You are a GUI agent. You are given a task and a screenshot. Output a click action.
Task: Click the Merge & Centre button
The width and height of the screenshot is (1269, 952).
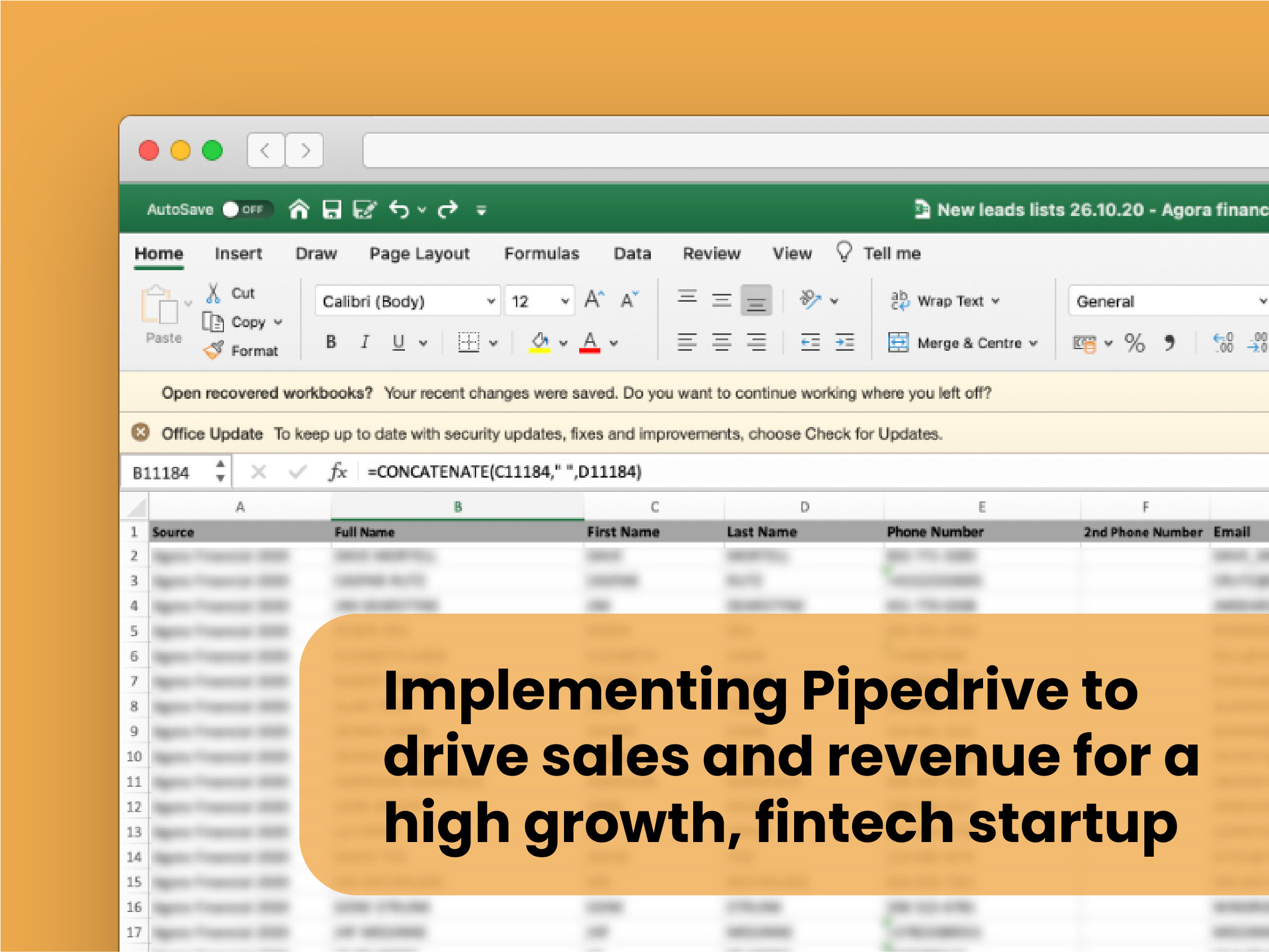[955, 342]
